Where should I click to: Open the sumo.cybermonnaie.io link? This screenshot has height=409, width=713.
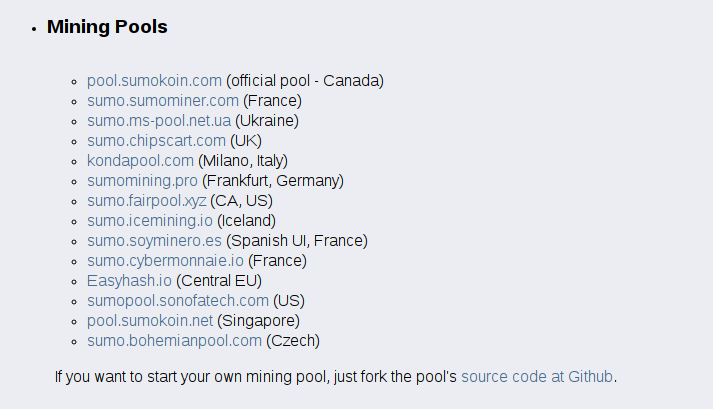coord(165,261)
